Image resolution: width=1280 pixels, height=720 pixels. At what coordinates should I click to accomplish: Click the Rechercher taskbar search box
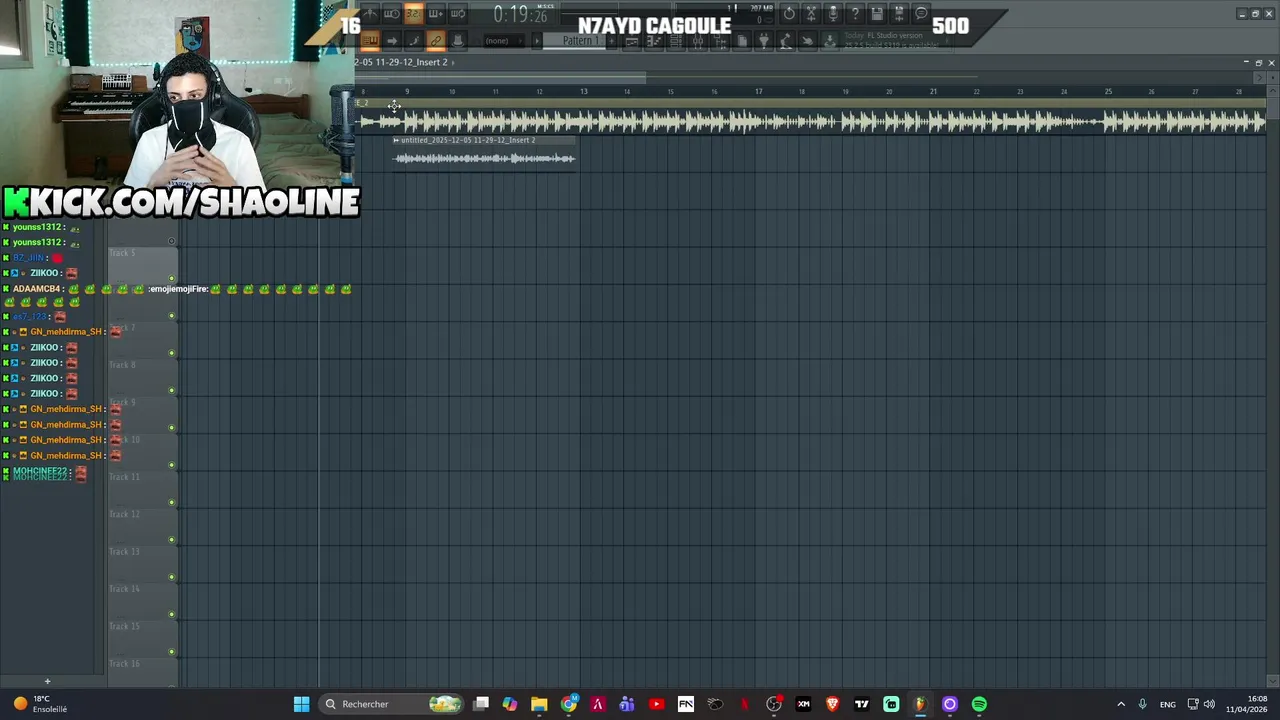tap(393, 704)
